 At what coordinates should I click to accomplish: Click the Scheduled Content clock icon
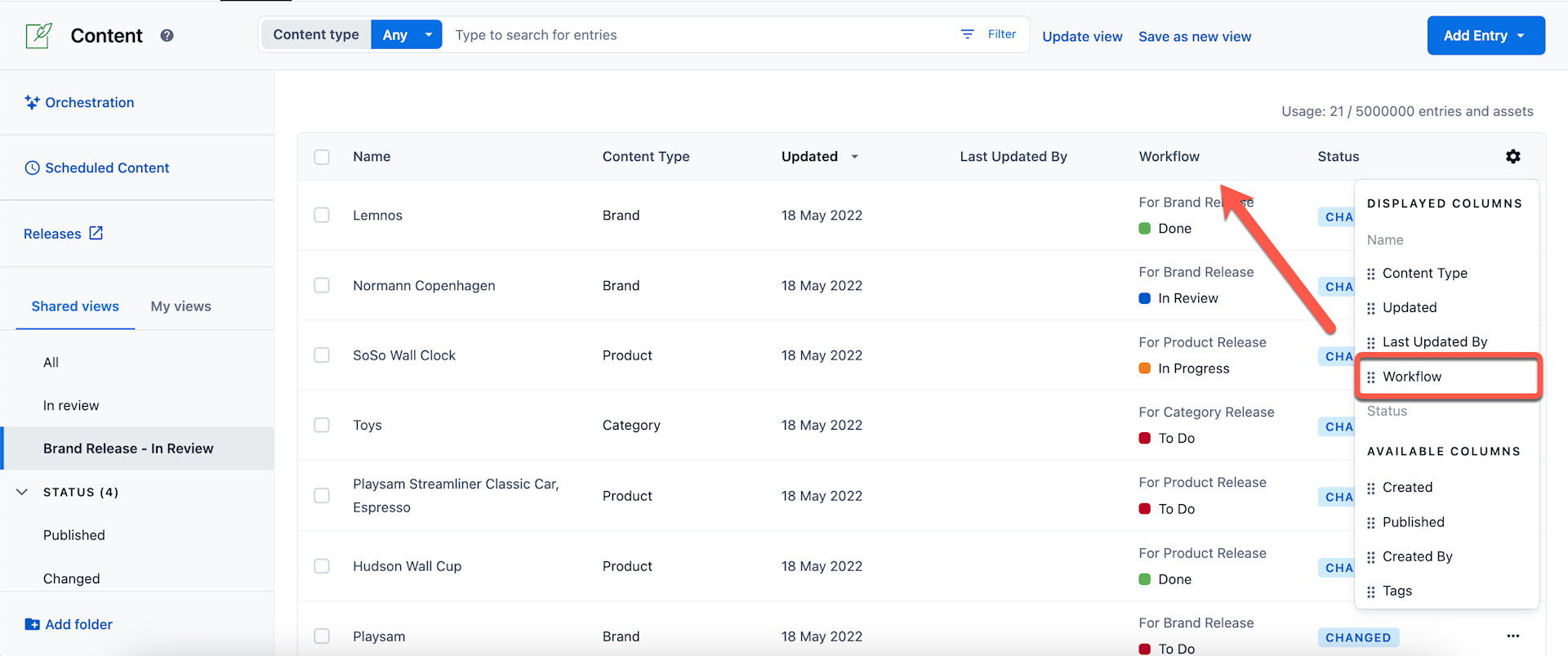click(32, 167)
